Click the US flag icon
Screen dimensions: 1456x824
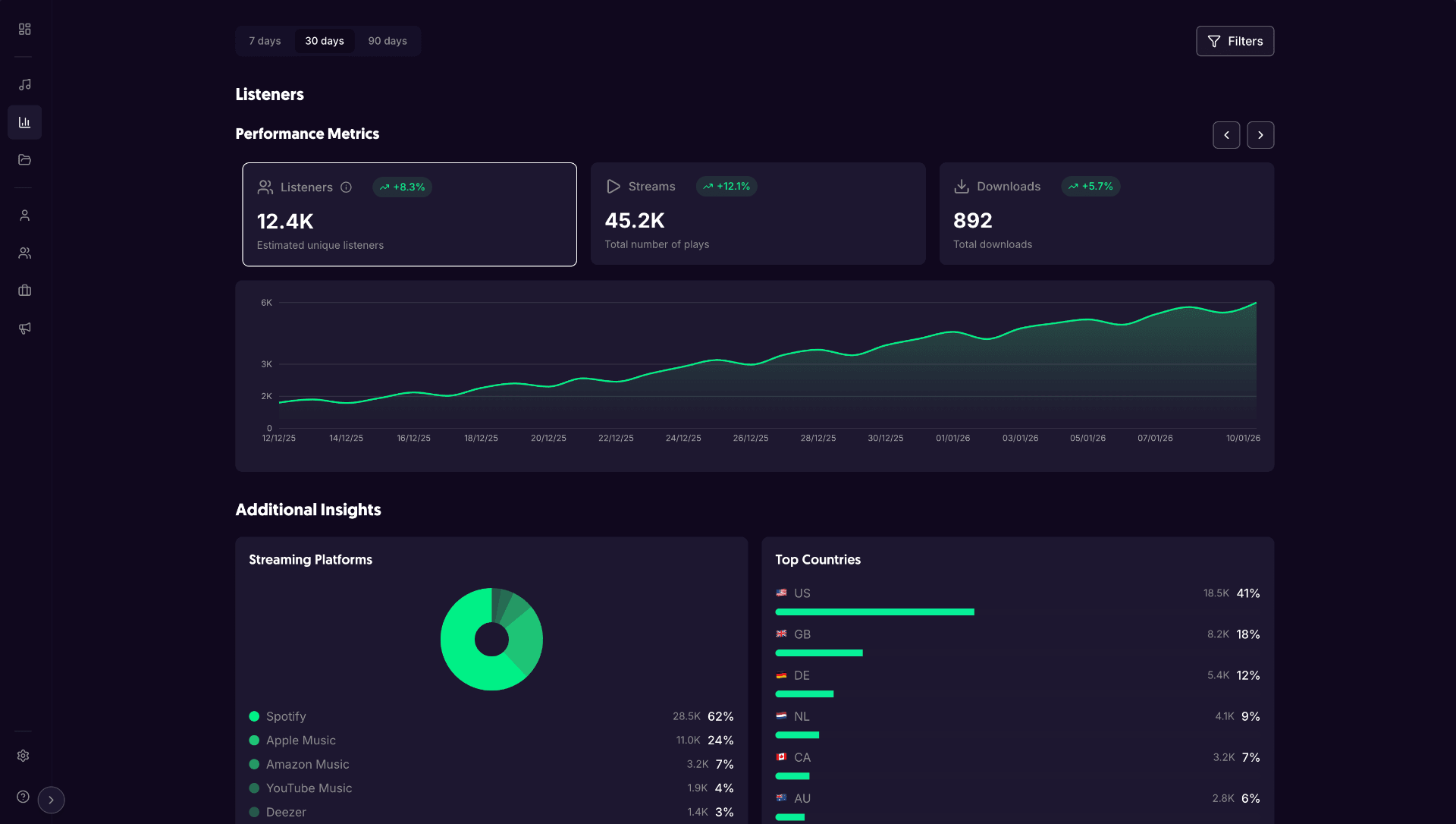(781, 593)
